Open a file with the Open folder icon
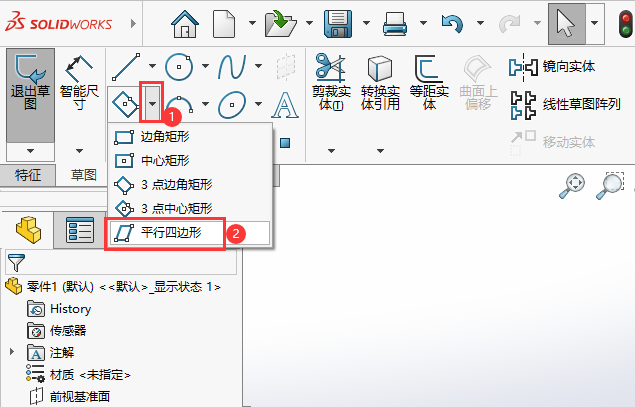635x407 pixels. tap(281, 24)
